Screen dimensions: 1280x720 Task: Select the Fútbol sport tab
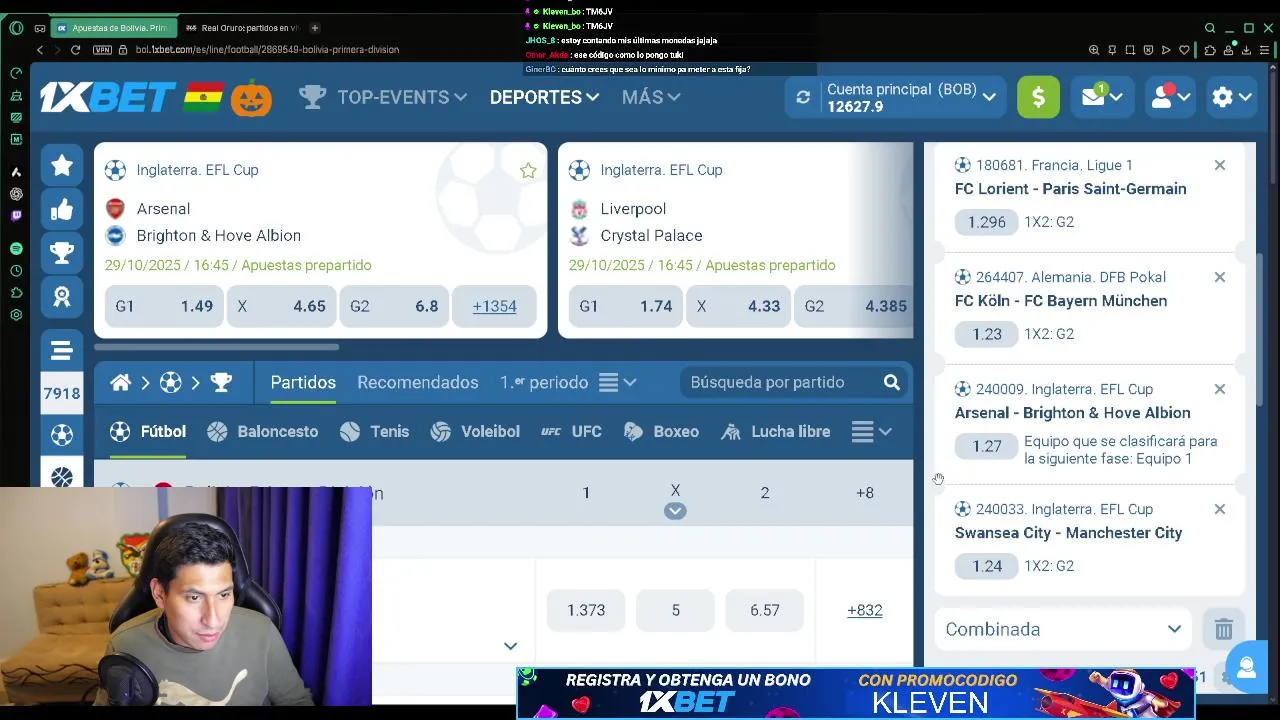click(148, 431)
